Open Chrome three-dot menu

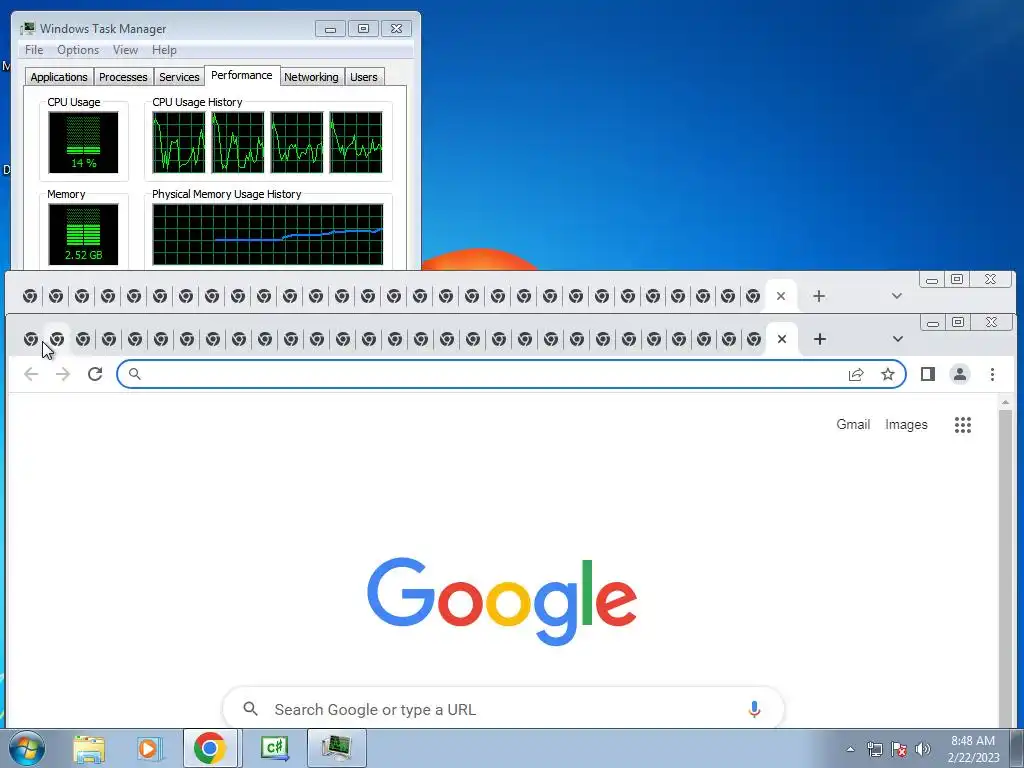992,374
